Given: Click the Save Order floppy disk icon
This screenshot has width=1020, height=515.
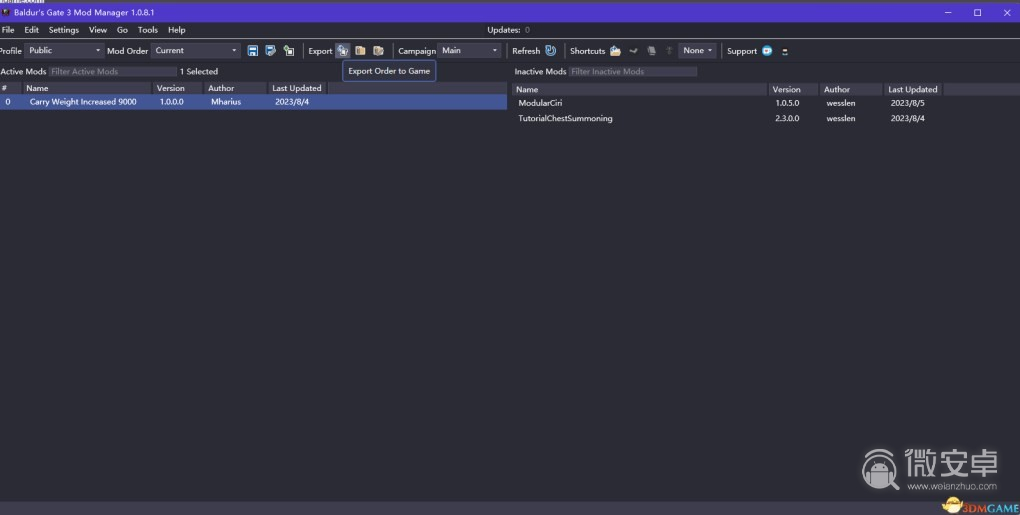Looking at the screenshot, I should click(253, 51).
